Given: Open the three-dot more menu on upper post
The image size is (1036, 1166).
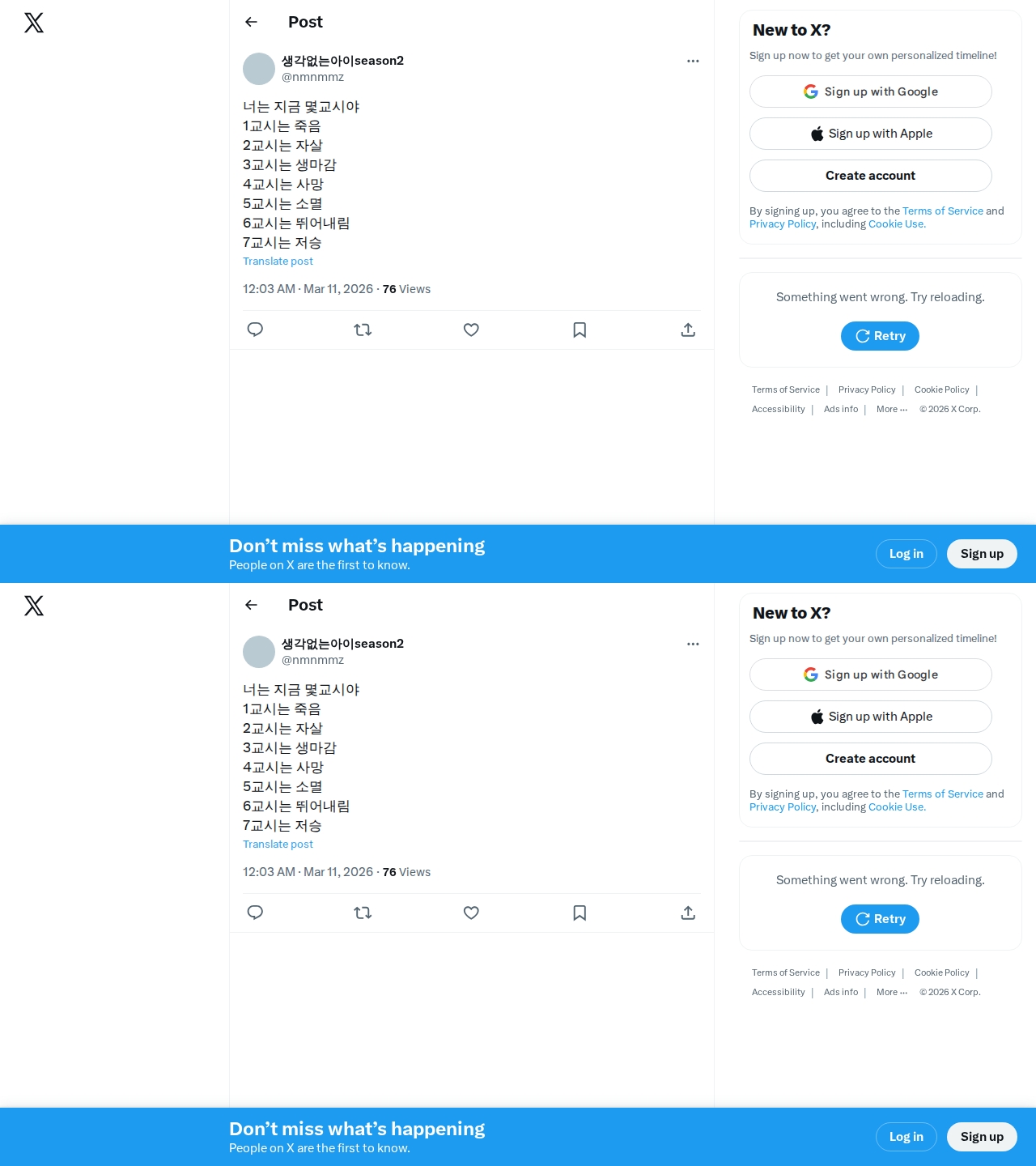Looking at the screenshot, I should tap(693, 61).
